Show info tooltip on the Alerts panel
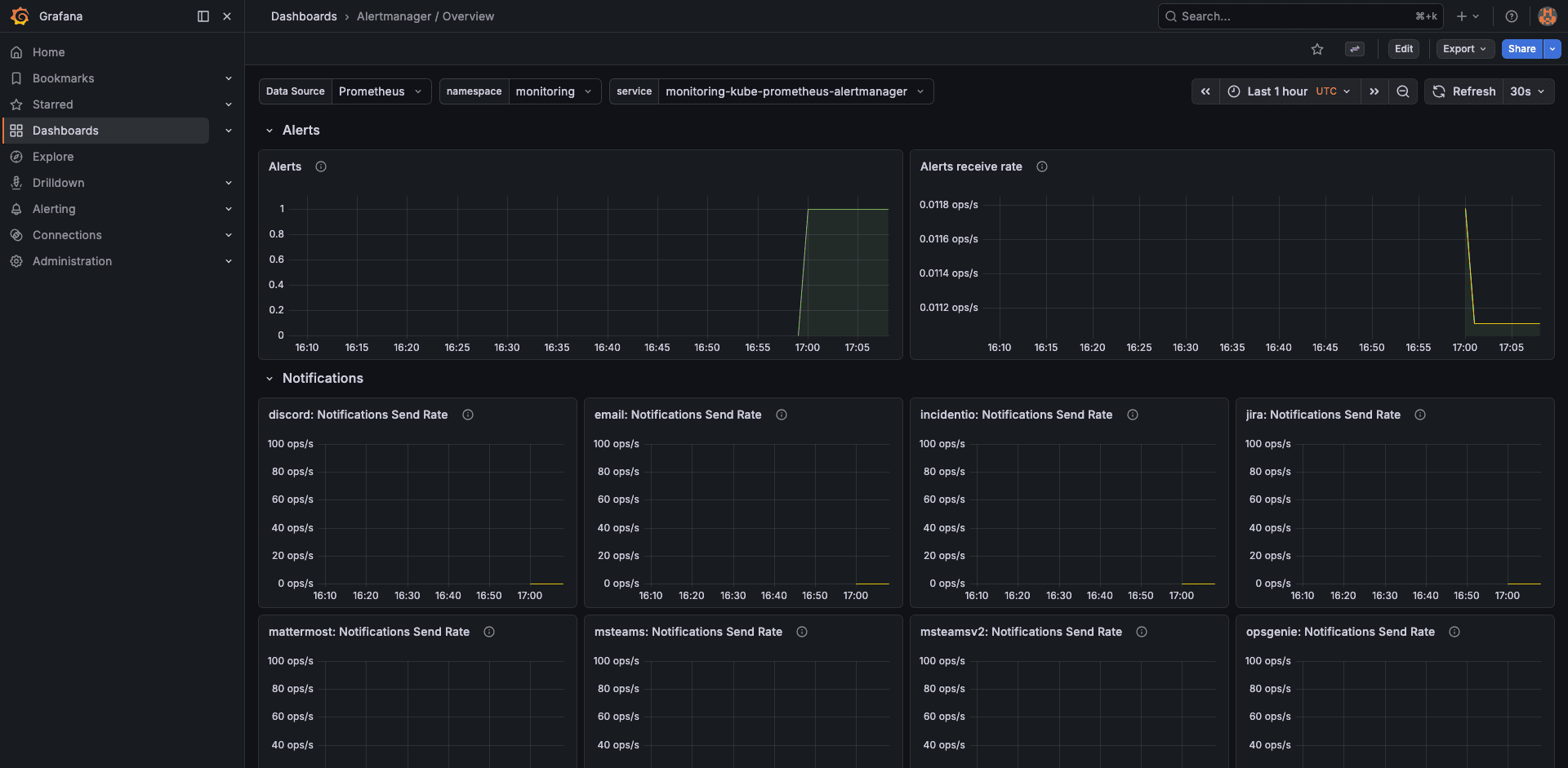The image size is (1568, 768). 320,166
